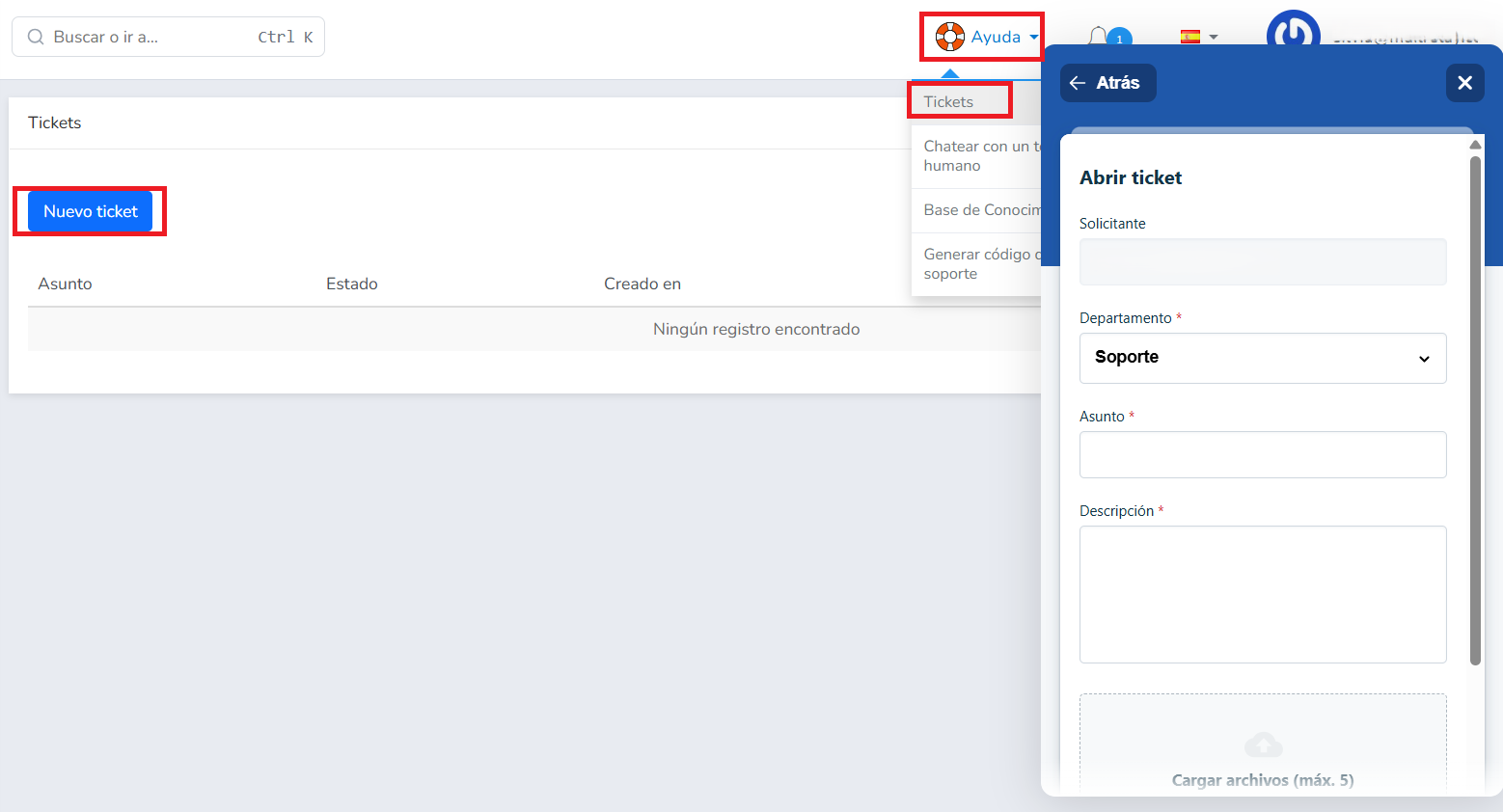This screenshot has height=812, width=1503.
Task: Click the cloud upload icon
Action: (1263, 744)
